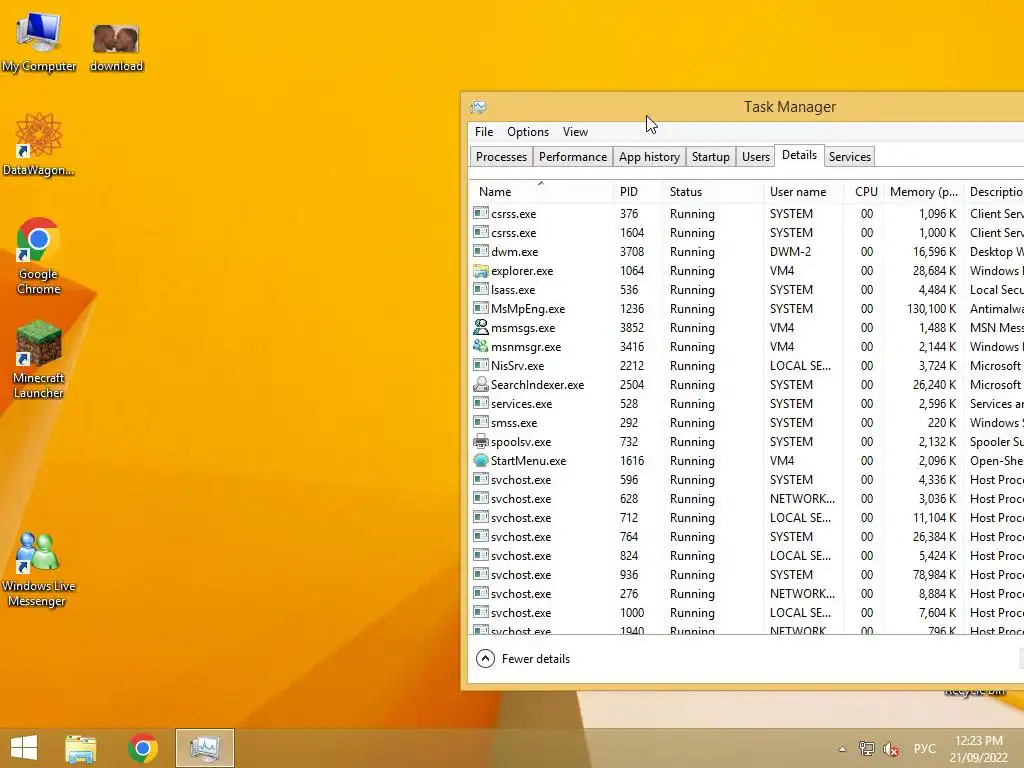Screen dimensions: 1024x768
Task: Select the lsass.exe process row
Action: [x=746, y=289]
